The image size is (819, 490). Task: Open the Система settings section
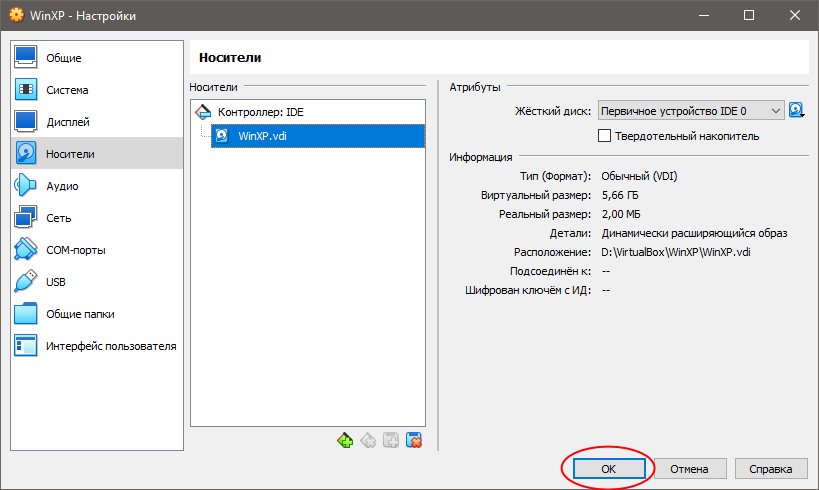tap(97, 90)
